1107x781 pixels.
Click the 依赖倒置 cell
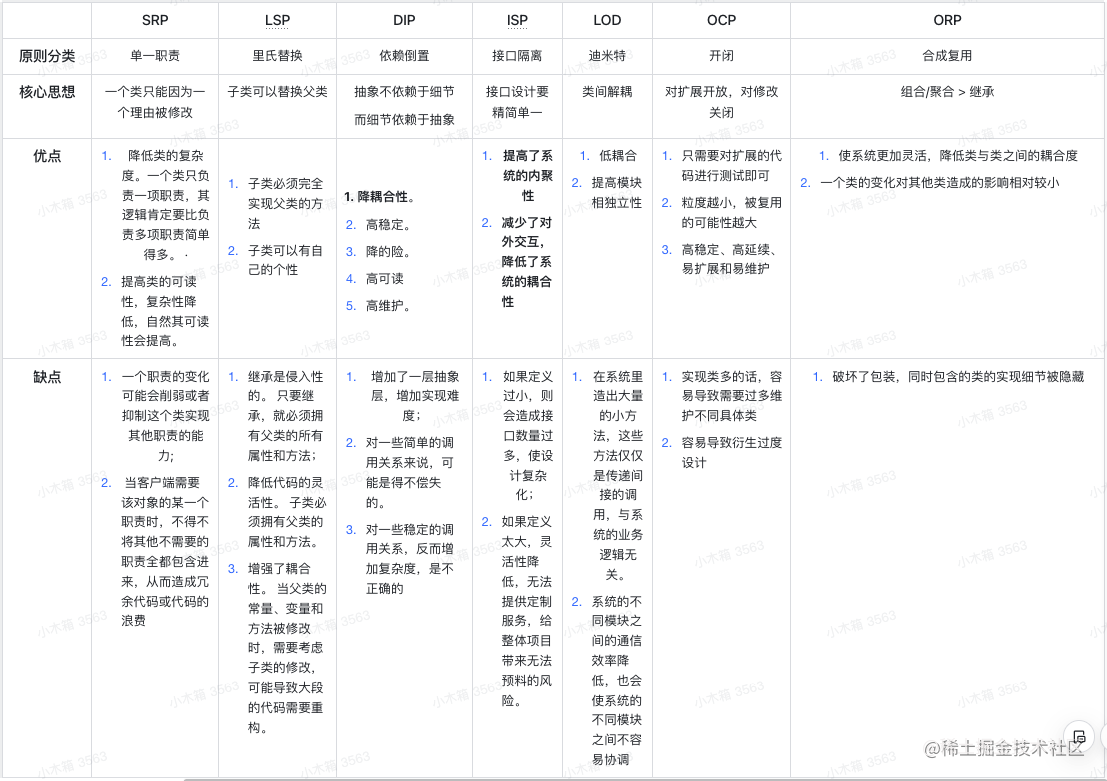pyautogui.click(x=404, y=56)
